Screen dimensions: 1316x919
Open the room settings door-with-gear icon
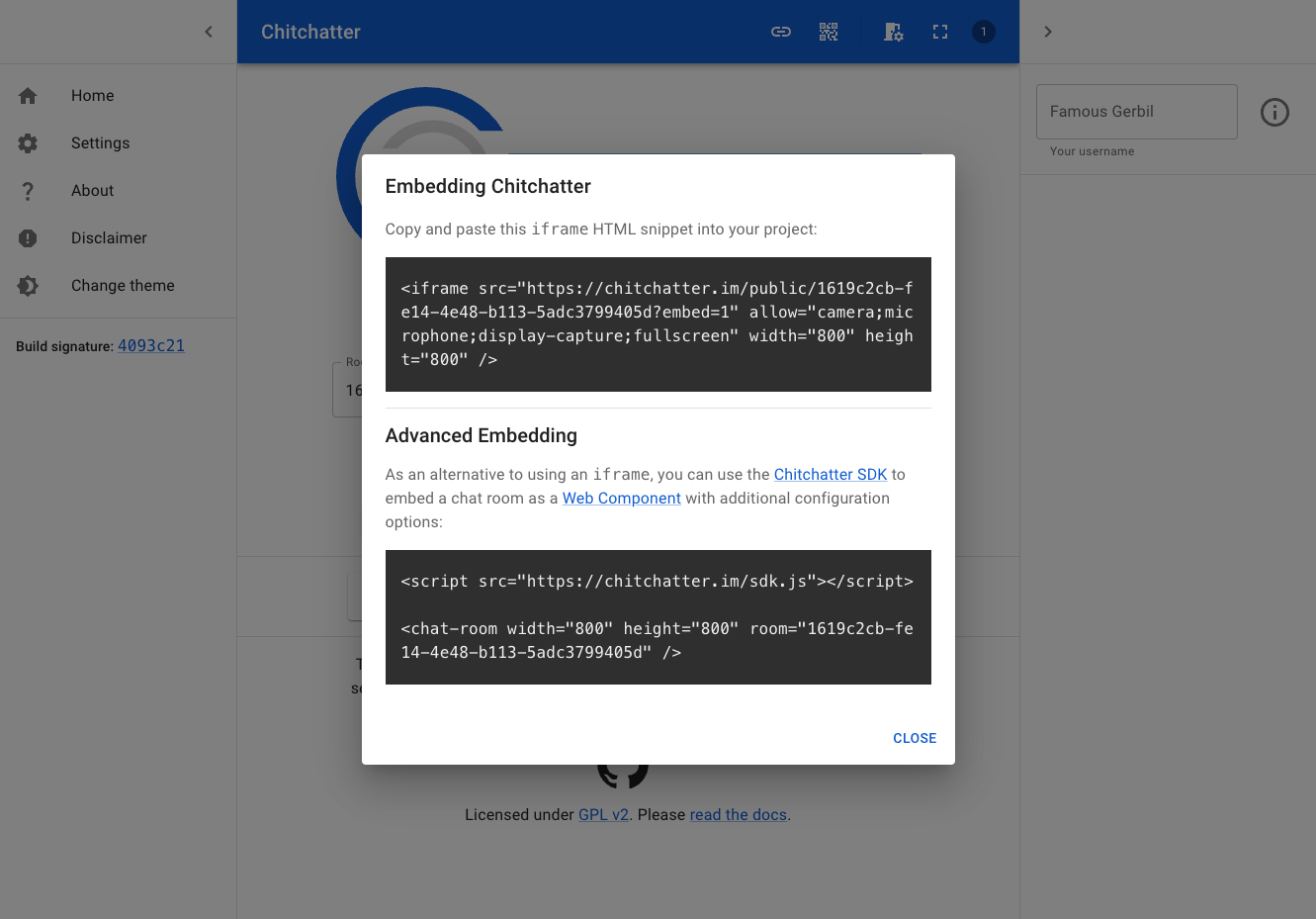pyautogui.click(x=894, y=32)
